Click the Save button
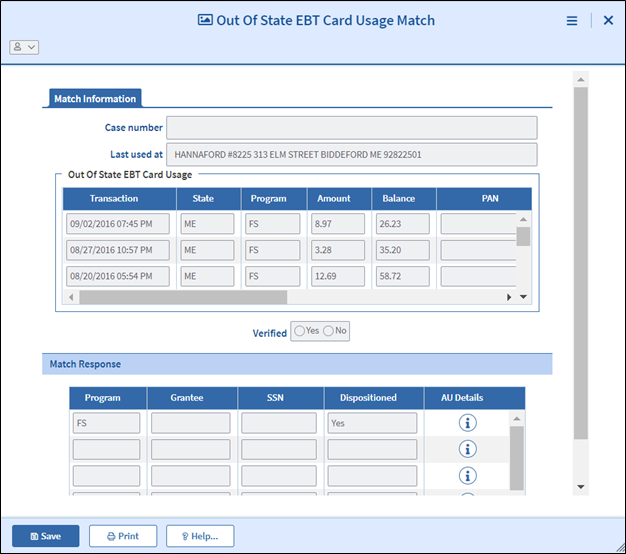This screenshot has height=554, width=626. click(46, 536)
